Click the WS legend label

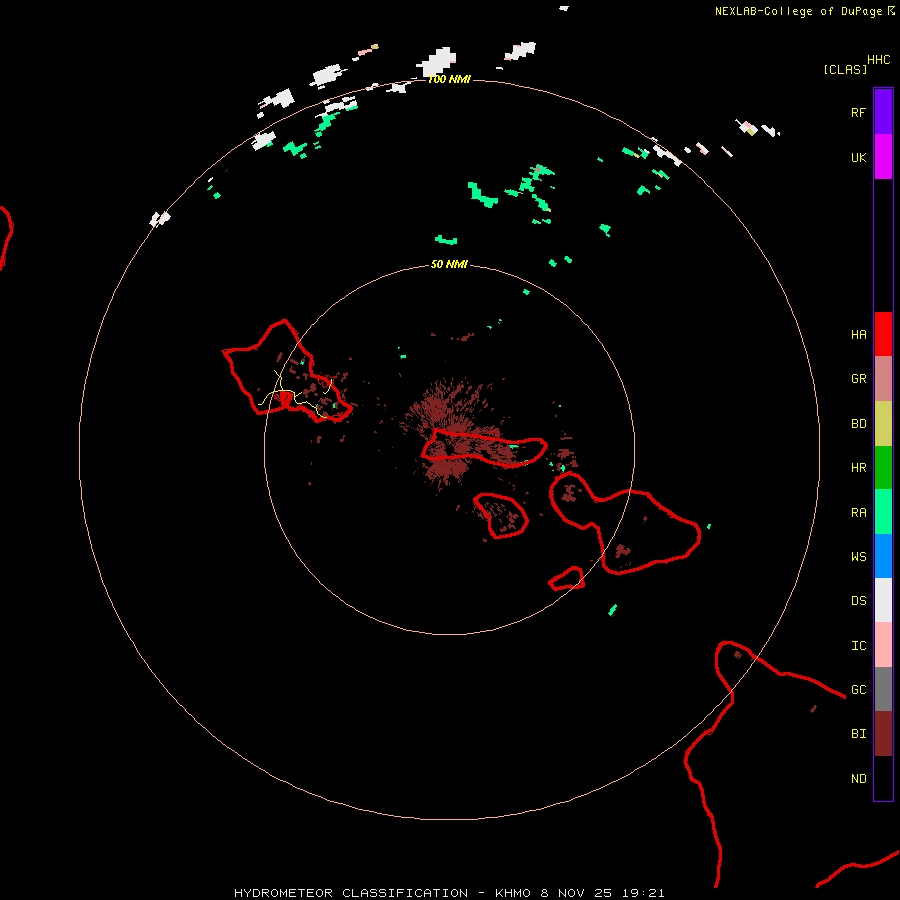(x=858, y=556)
